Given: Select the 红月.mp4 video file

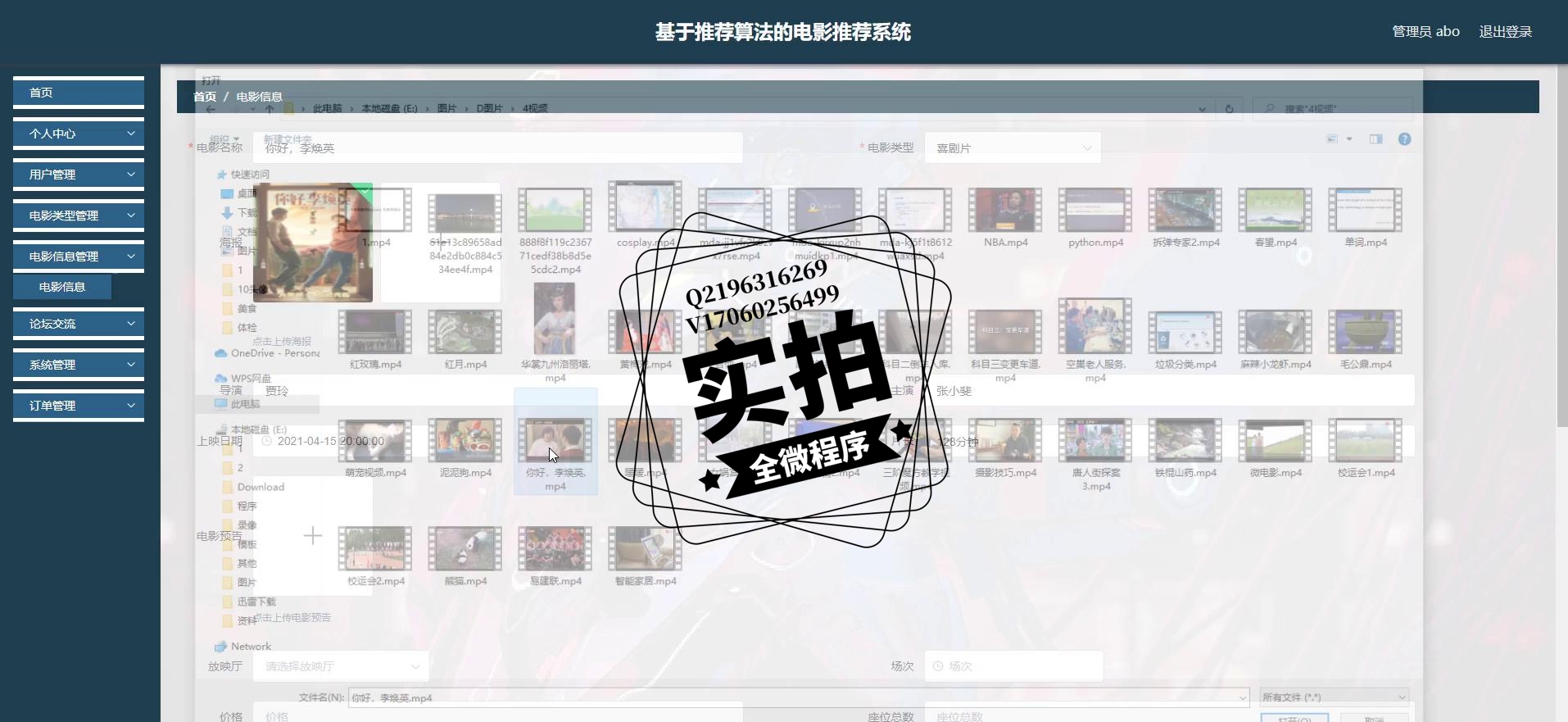Looking at the screenshot, I should (465, 339).
